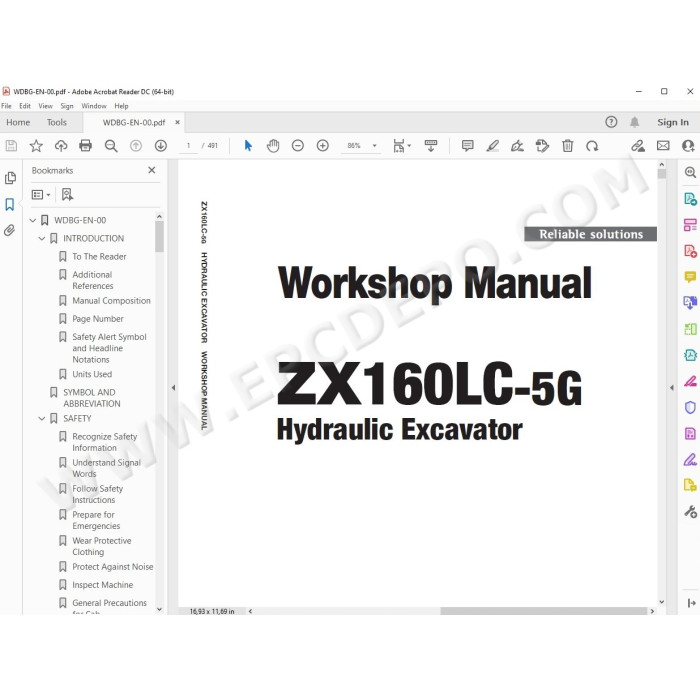The image size is (700, 700).
Task: Collapse the WDBG-EN-00 root bookmark
Action: click(x=33, y=220)
